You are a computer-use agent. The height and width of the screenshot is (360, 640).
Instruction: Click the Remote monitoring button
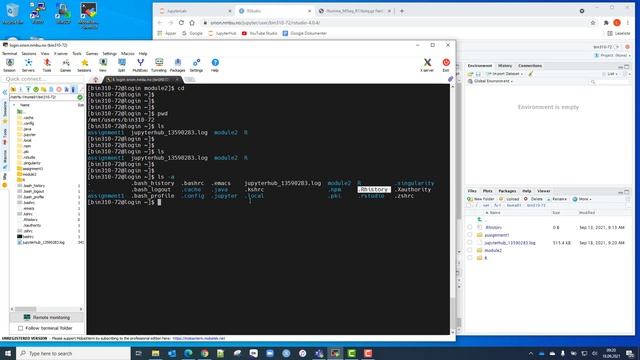point(47,317)
